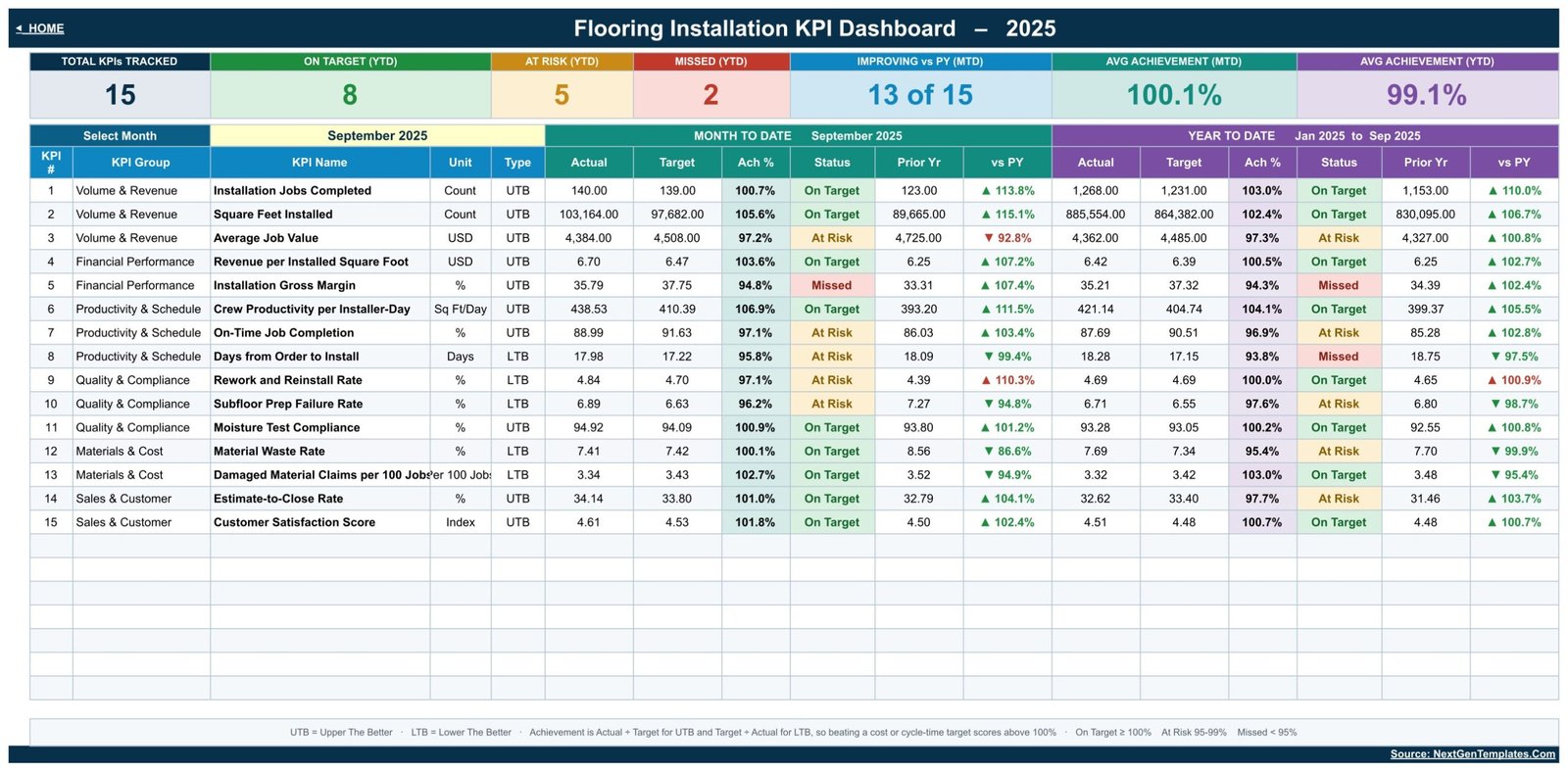This screenshot has width=1568, height=772.
Task: Click the Avg Achievement (MTD) value 100.1%
Action: [x=1174, y=95]
